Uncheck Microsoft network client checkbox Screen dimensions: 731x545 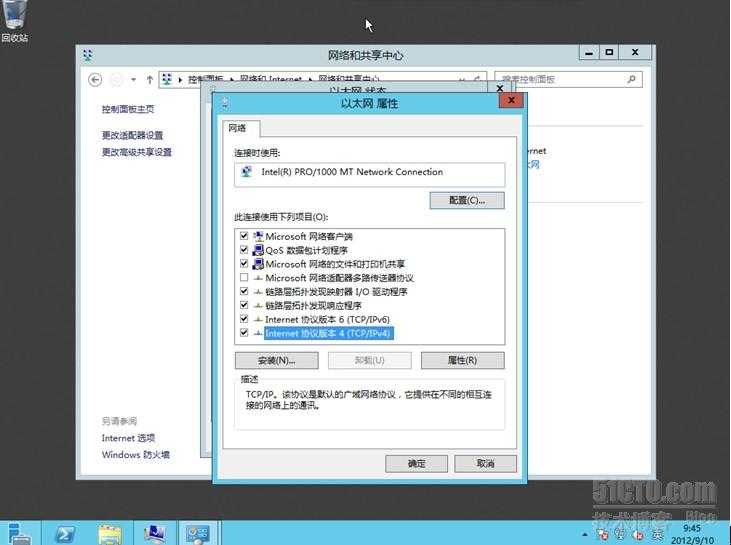click(244, 236)
